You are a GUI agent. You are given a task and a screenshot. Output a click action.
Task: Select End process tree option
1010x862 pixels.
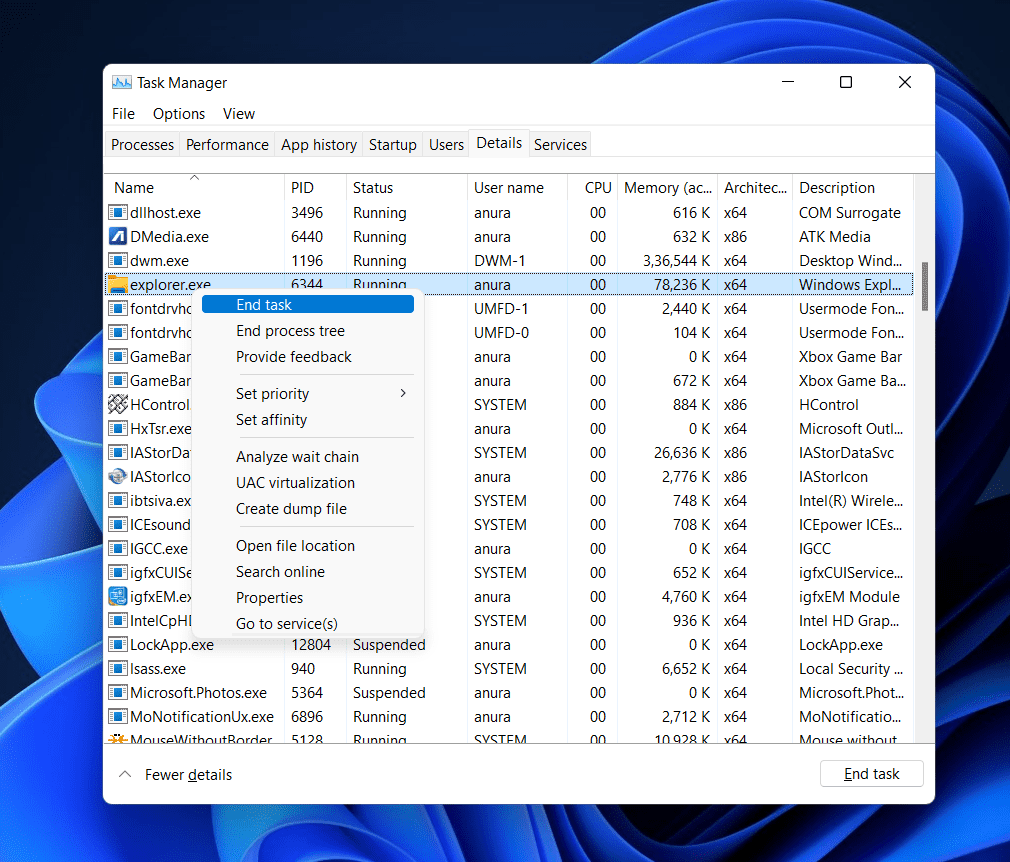290,331
